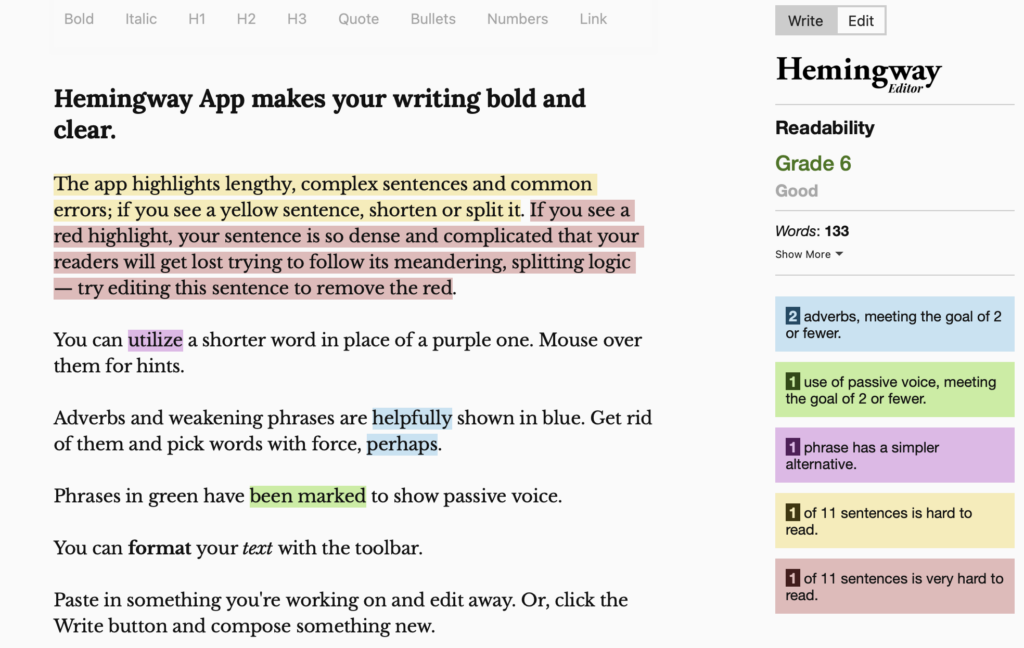
Task: Click the blue adverbs count panel
Action: click(x=894, y=324)
